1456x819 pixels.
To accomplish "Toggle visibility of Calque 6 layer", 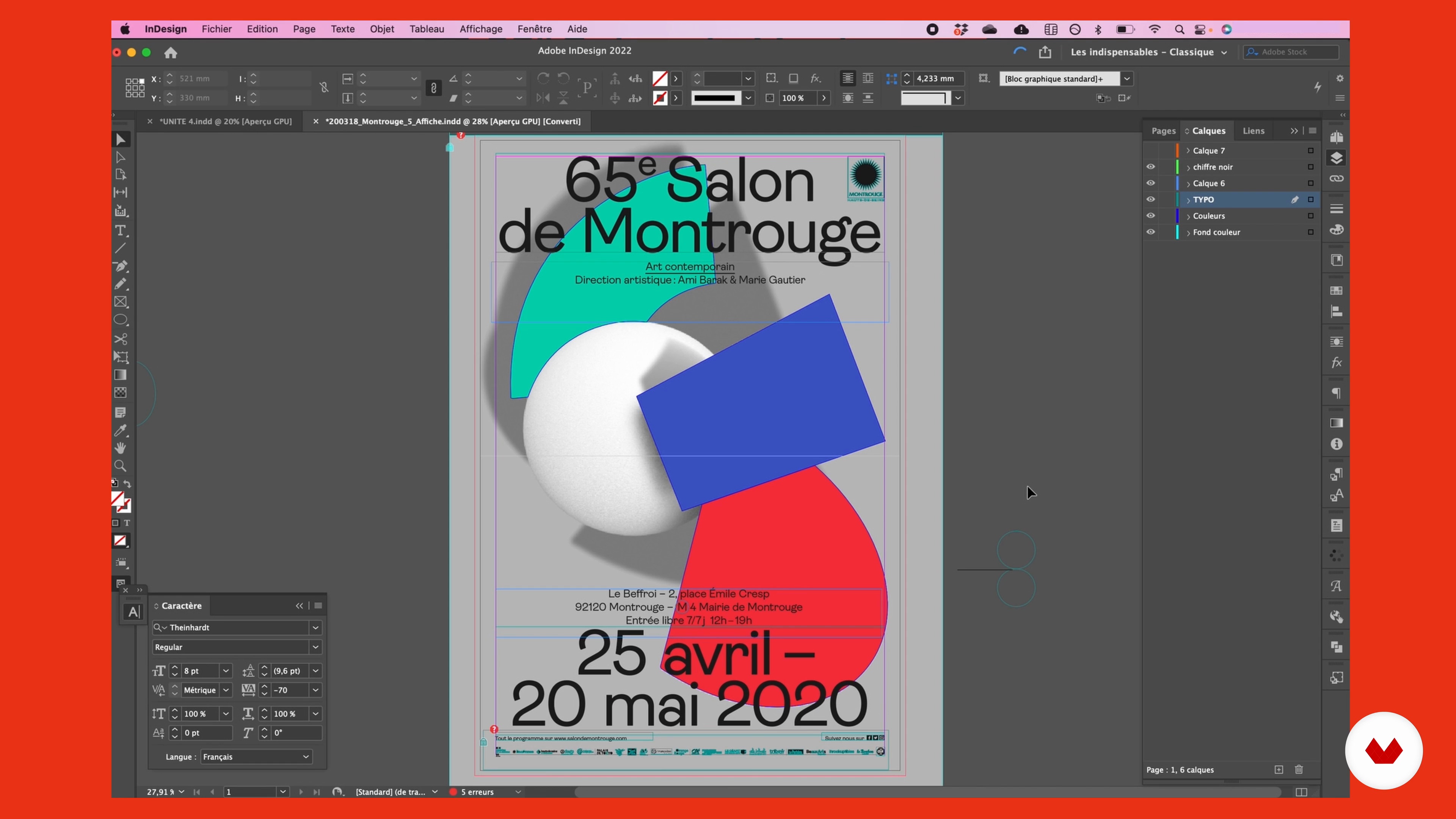I will tap(1151, 183).
